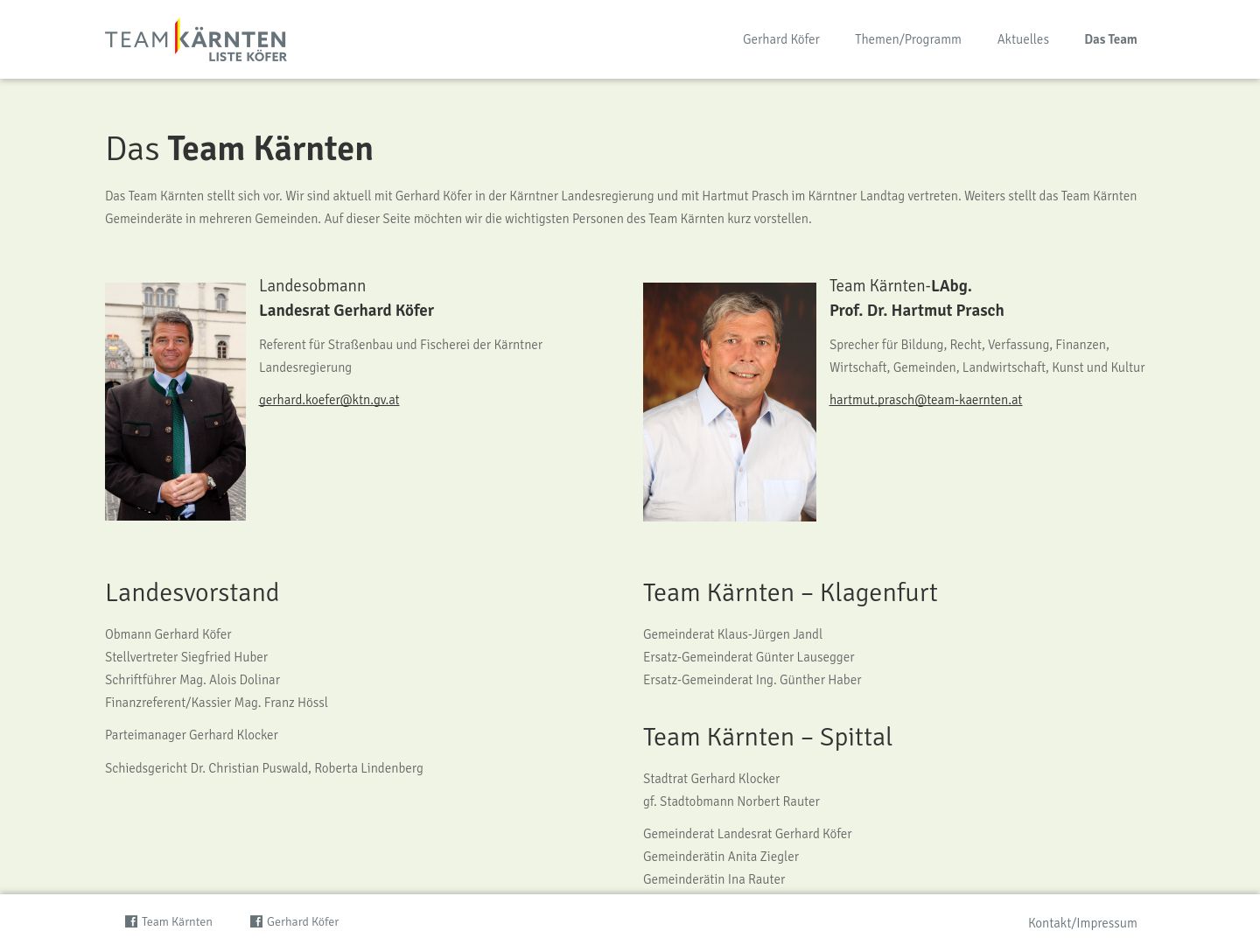Click the Landesrat Gerhard Köfer name heading
The height and width of the screenshot is (952, 1260).
point(346,311)
